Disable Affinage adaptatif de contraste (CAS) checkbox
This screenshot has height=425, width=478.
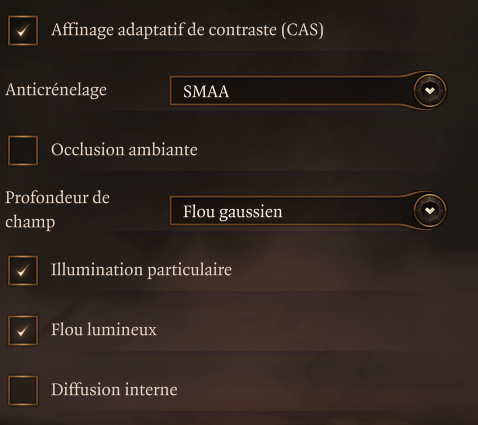[x=23, y=30]
